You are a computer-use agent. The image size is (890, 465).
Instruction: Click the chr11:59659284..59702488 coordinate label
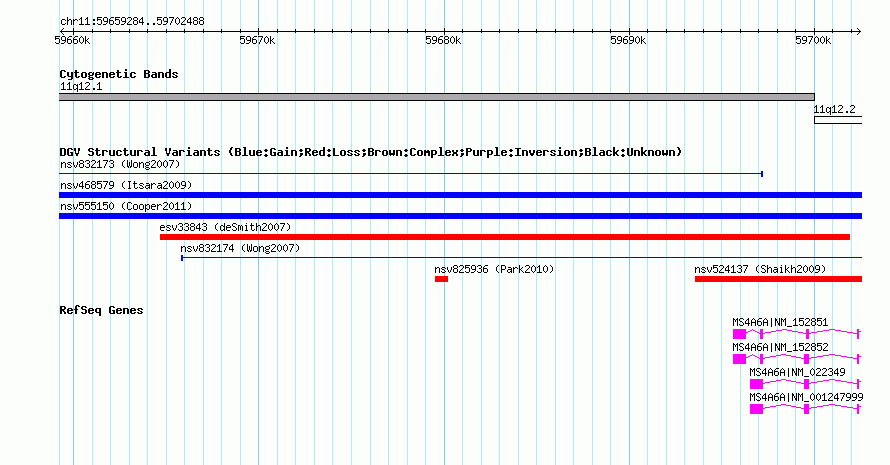[x=132, y=22]
